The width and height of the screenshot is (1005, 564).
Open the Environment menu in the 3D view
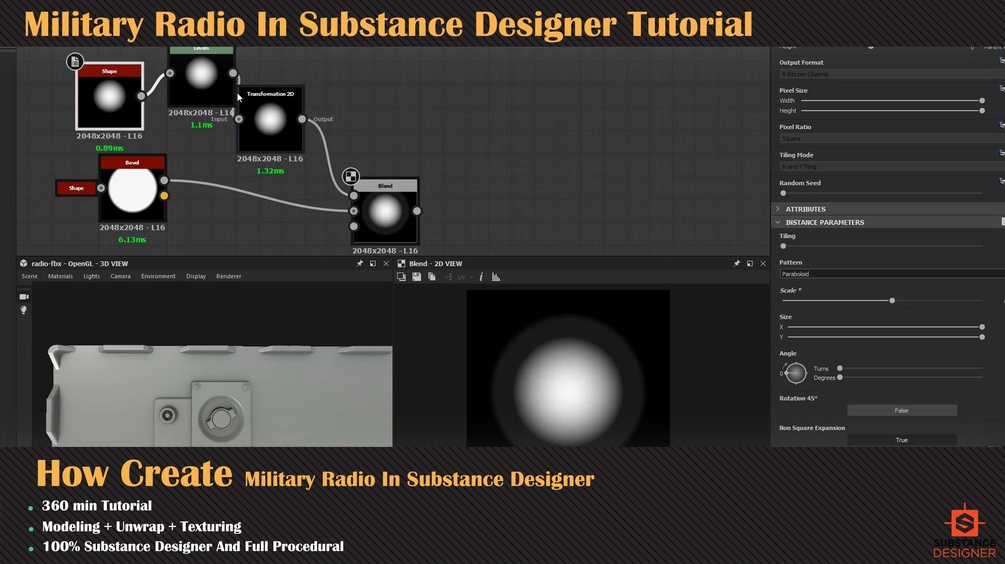(158, 276)
